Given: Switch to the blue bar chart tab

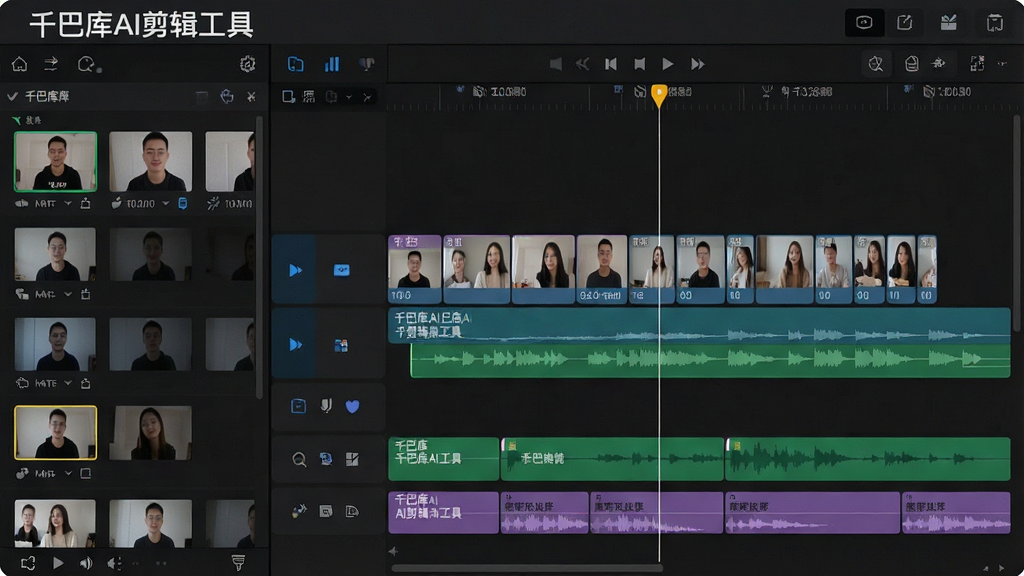Looking at the screenshot, I should click(332, 64).
